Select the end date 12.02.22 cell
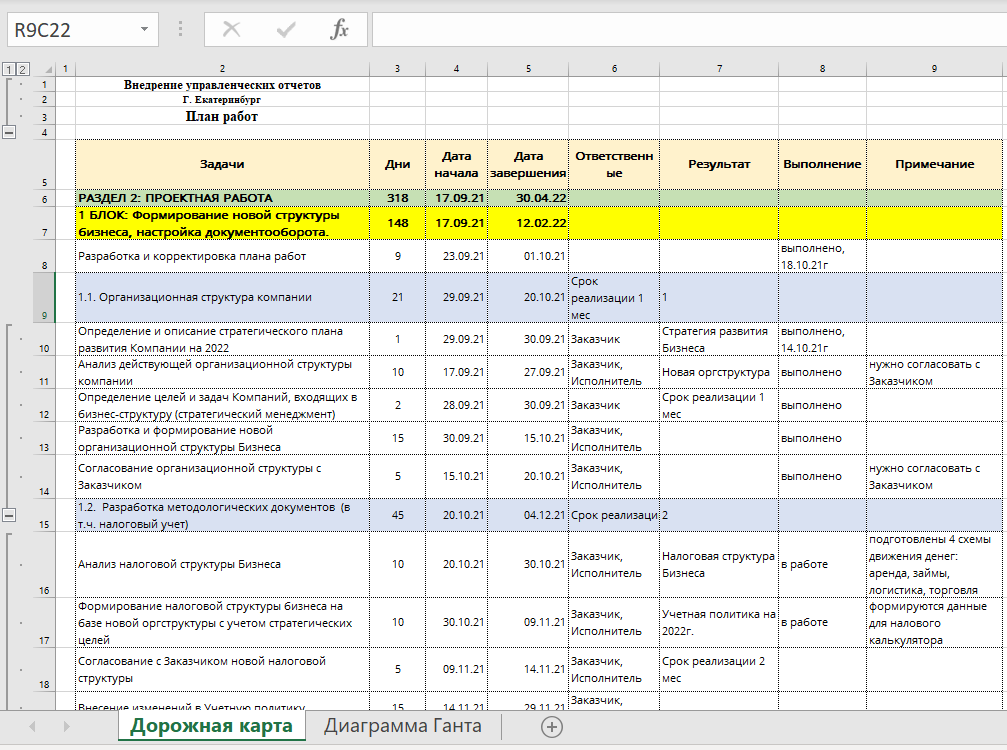 (529, 223)
